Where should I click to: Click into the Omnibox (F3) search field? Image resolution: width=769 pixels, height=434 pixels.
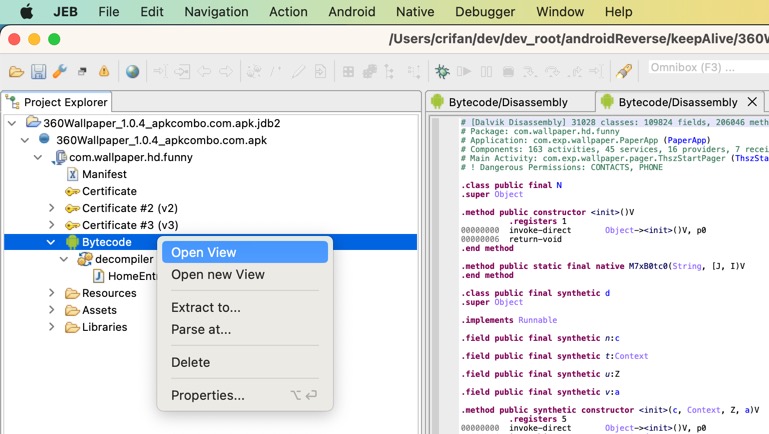click(708, 67)
